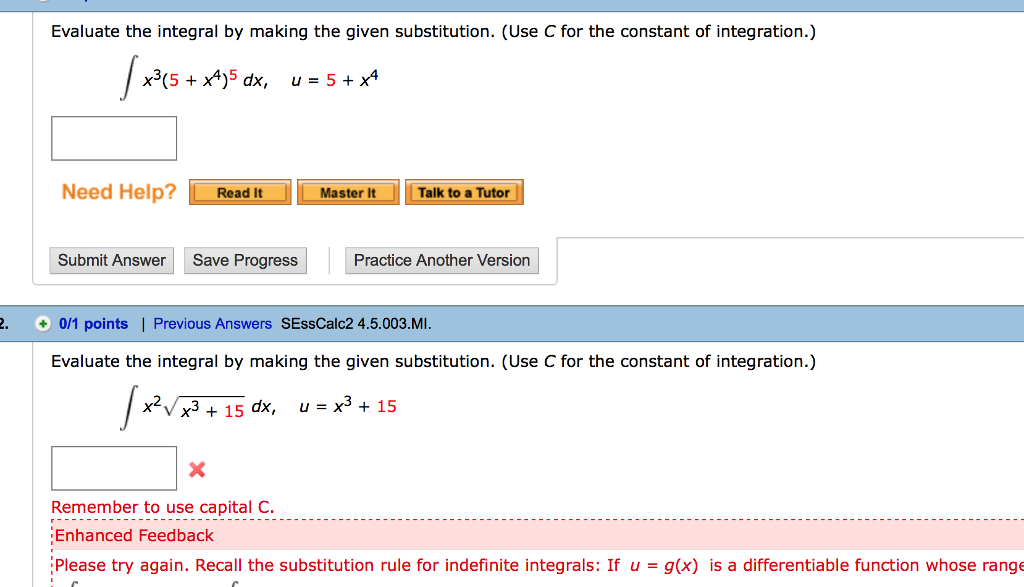
Task: Click the green plus icon beside 0/1 points
Action: point(43,324)
